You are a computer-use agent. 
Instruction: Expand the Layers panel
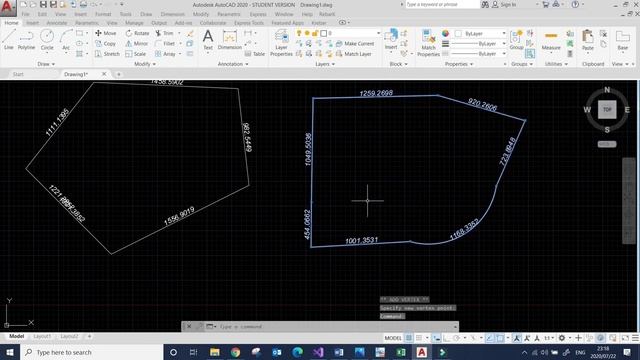tap(325, 64)
